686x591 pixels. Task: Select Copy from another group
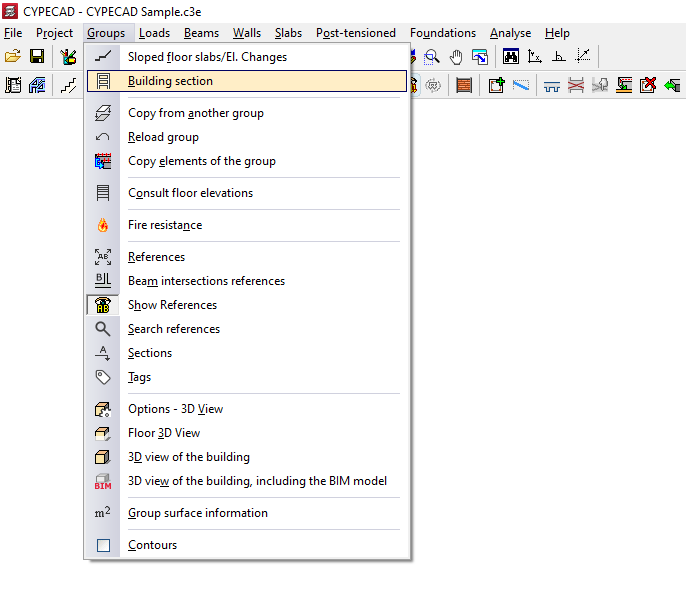(x=247, y=113)
